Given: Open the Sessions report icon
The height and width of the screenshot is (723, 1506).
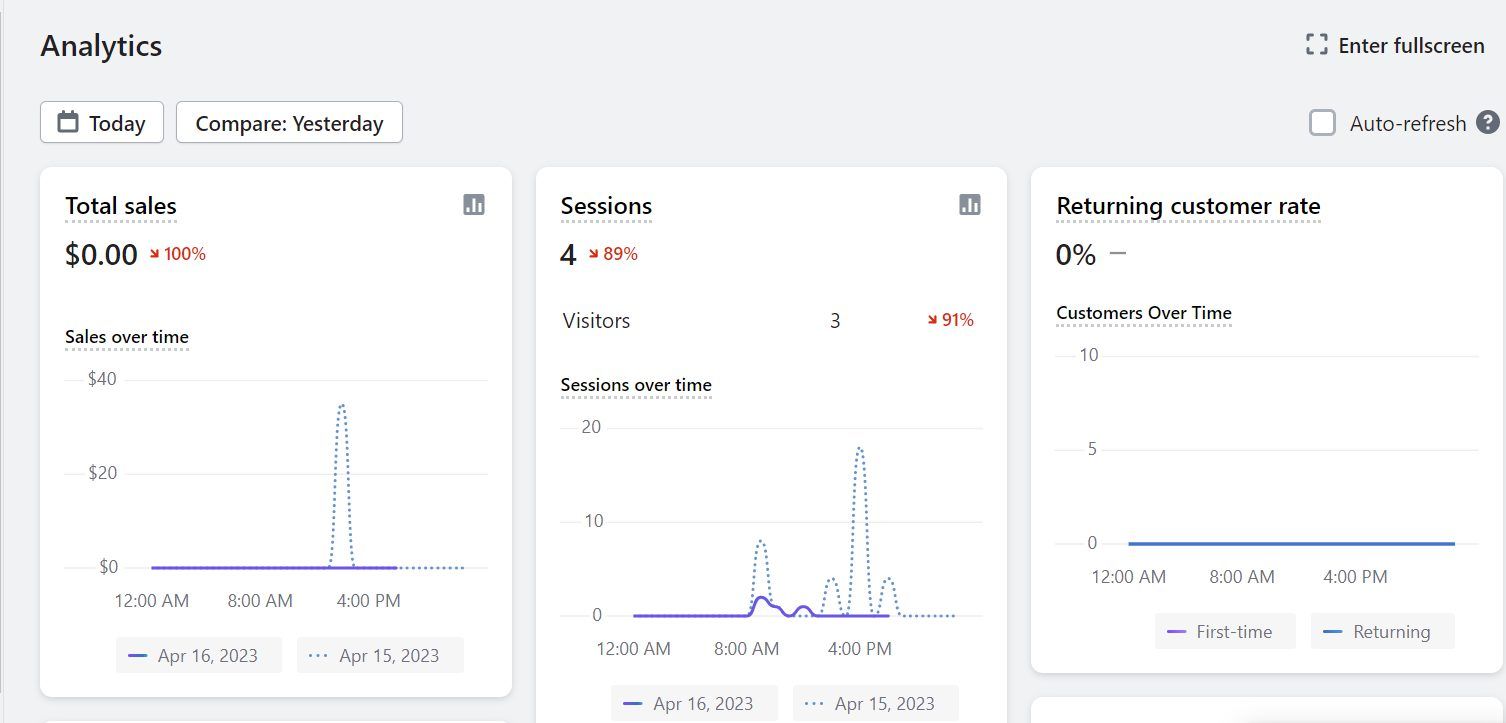Looking at the screenshot, I should 970,204.
